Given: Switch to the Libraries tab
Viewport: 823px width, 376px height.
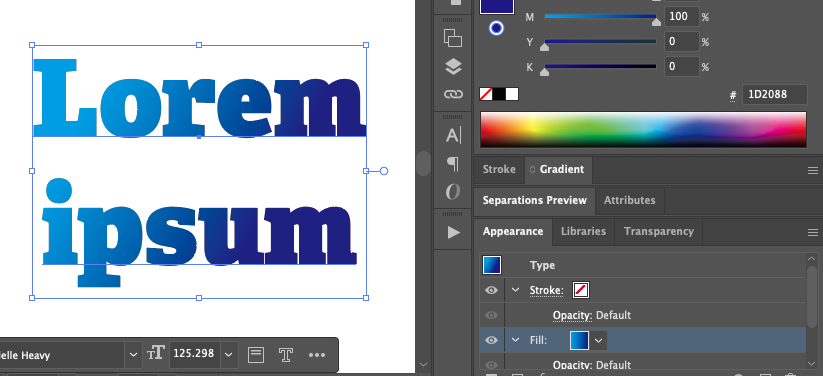Looking at the screenshot, I should click(x=583, y=232).
